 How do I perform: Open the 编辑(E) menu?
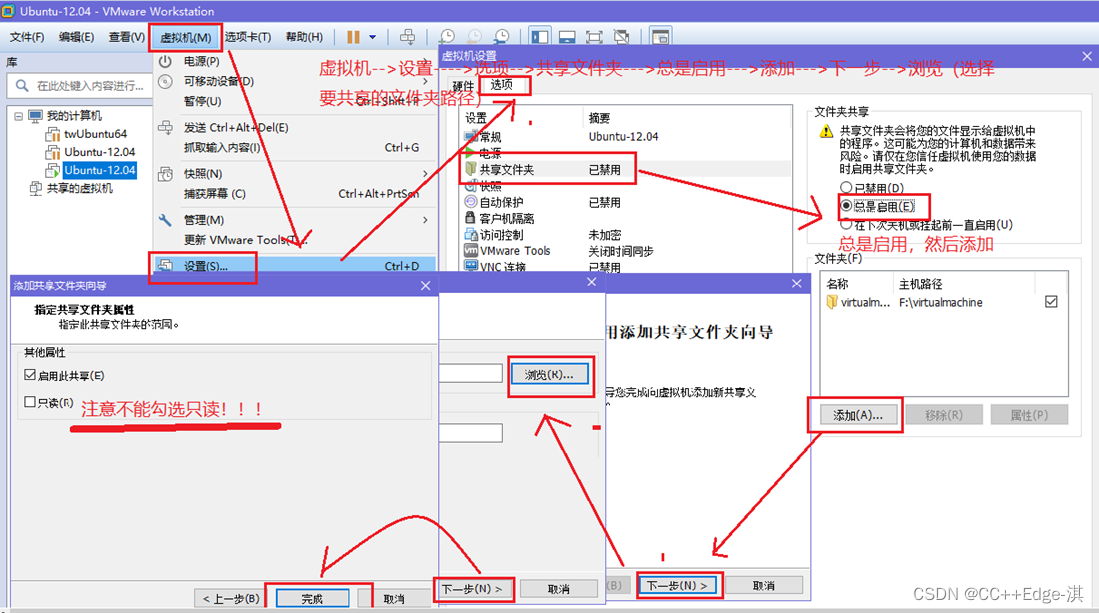click(76, 37)
